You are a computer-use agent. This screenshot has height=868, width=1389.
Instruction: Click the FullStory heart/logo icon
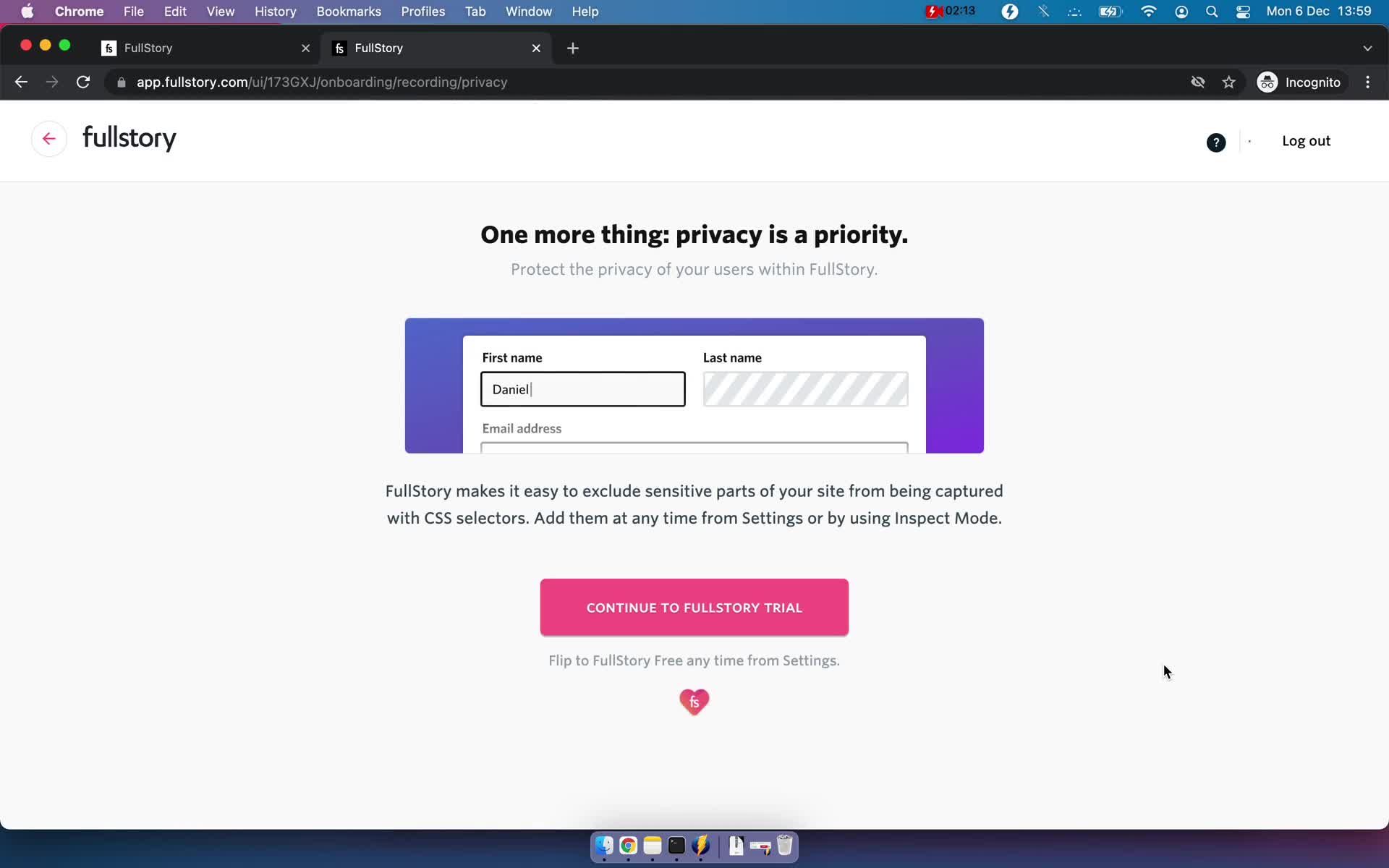(x=694, y=701)
